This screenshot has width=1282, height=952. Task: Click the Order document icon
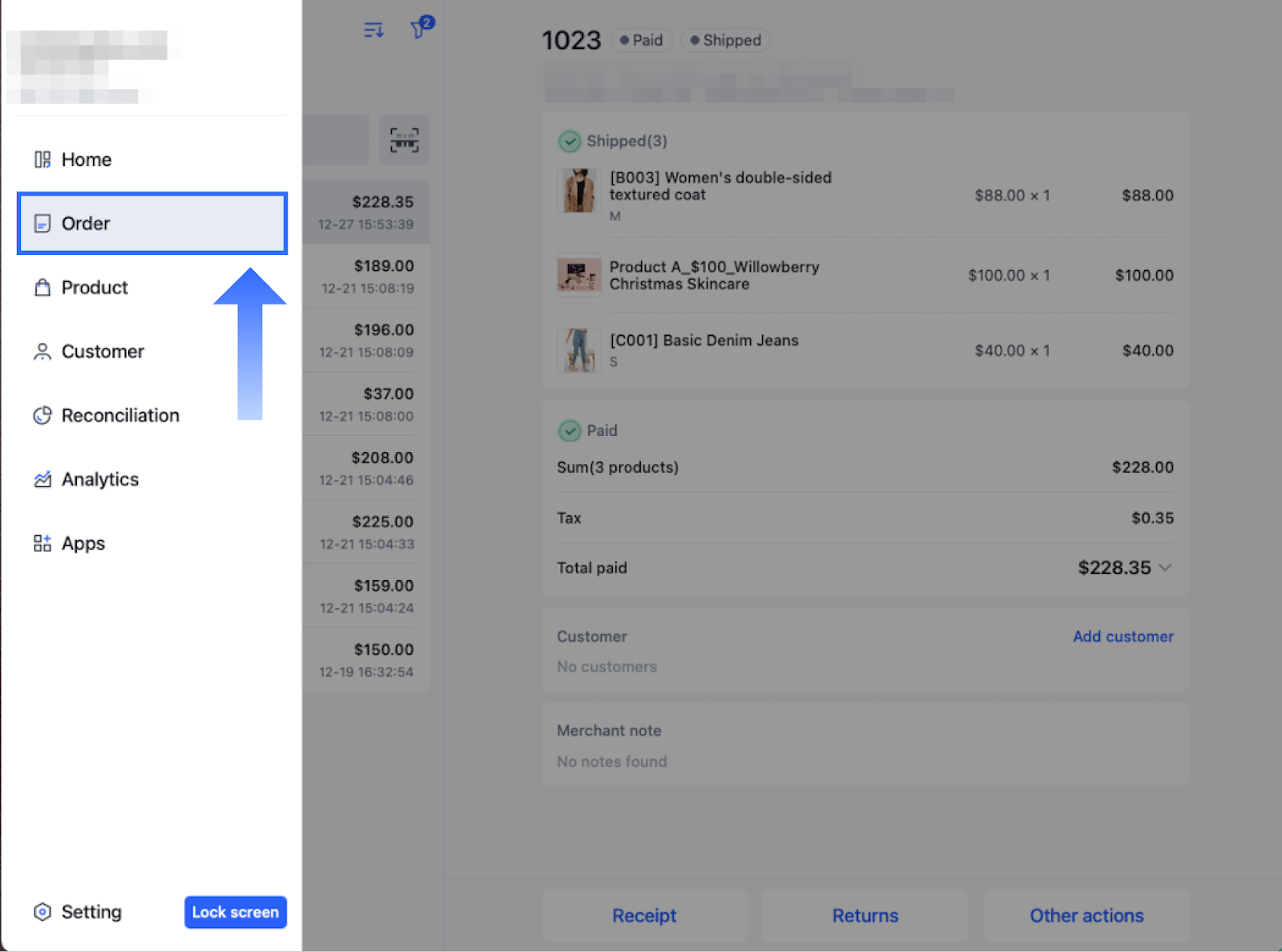(42, 224)
